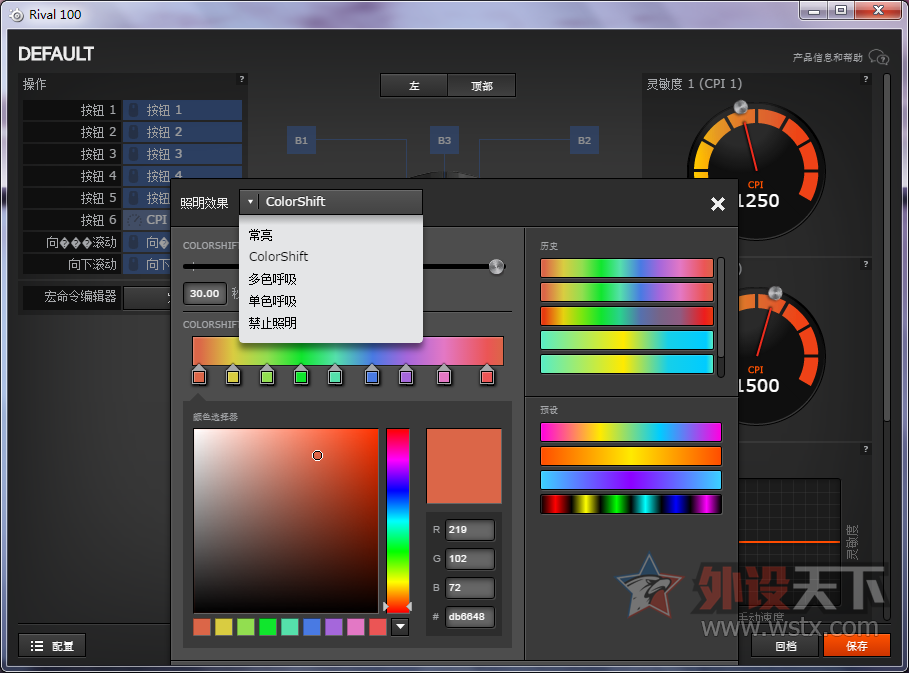Viewport: 909px width, 673px height.
Task: Click the help question mark in 灵敏度 1 panel
Action: click(866, 79)
